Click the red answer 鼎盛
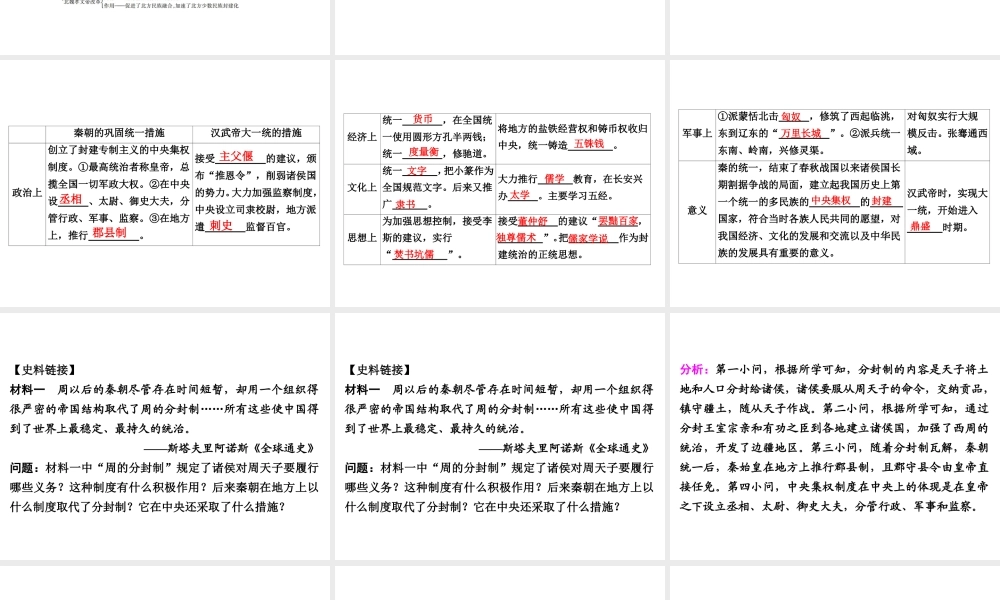 (x=920, y=226)
